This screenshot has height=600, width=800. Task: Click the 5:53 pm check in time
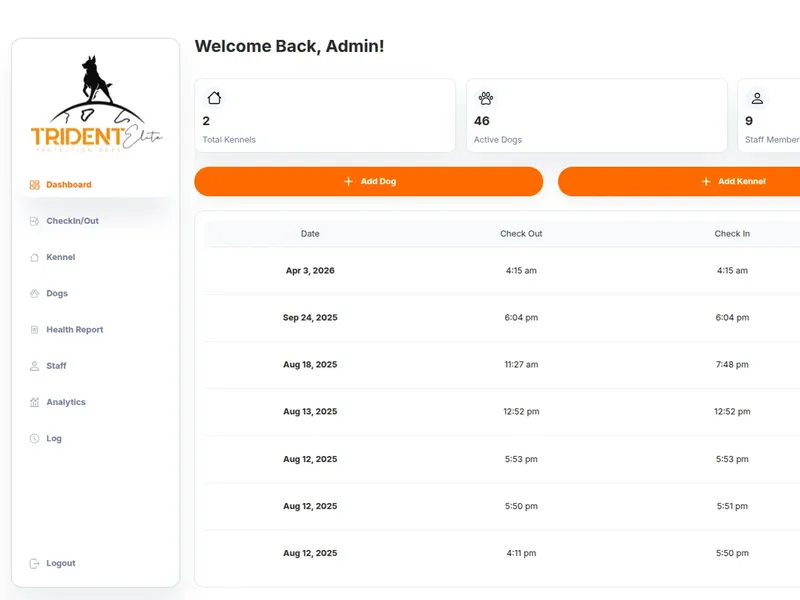(732, 459)
